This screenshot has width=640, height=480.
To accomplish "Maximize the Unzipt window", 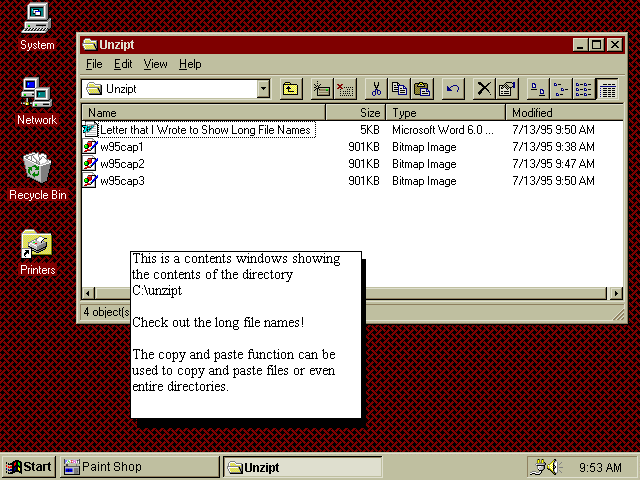I will [597, 44].
